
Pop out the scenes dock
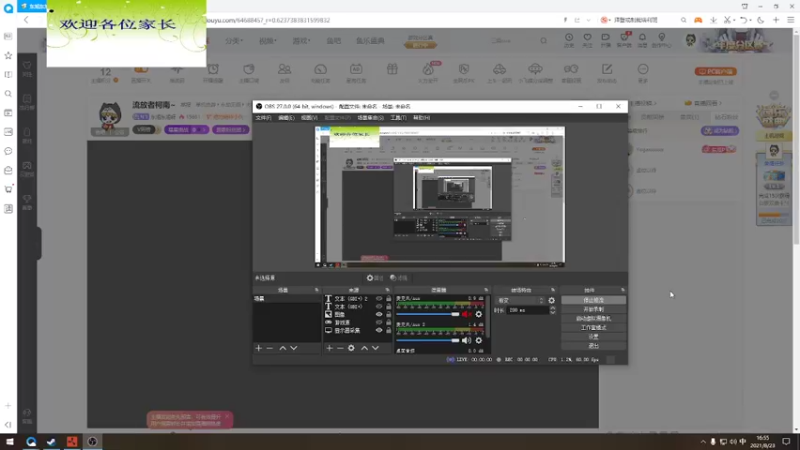click(x=316, y=290)
